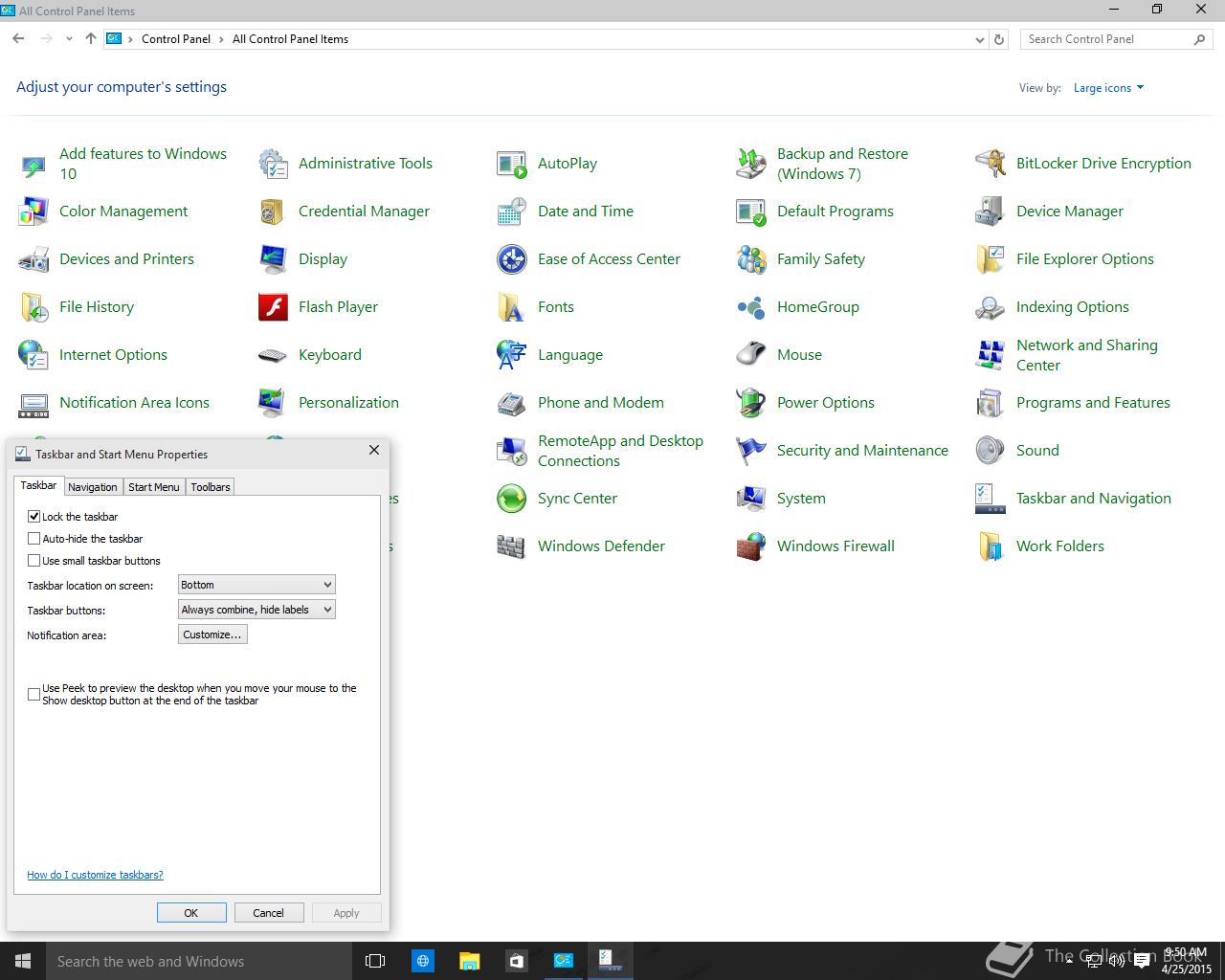This screenshot has width=1225, height=980.
Task: Switch to the Toolbars tab
Action: (x=211, y=487)
